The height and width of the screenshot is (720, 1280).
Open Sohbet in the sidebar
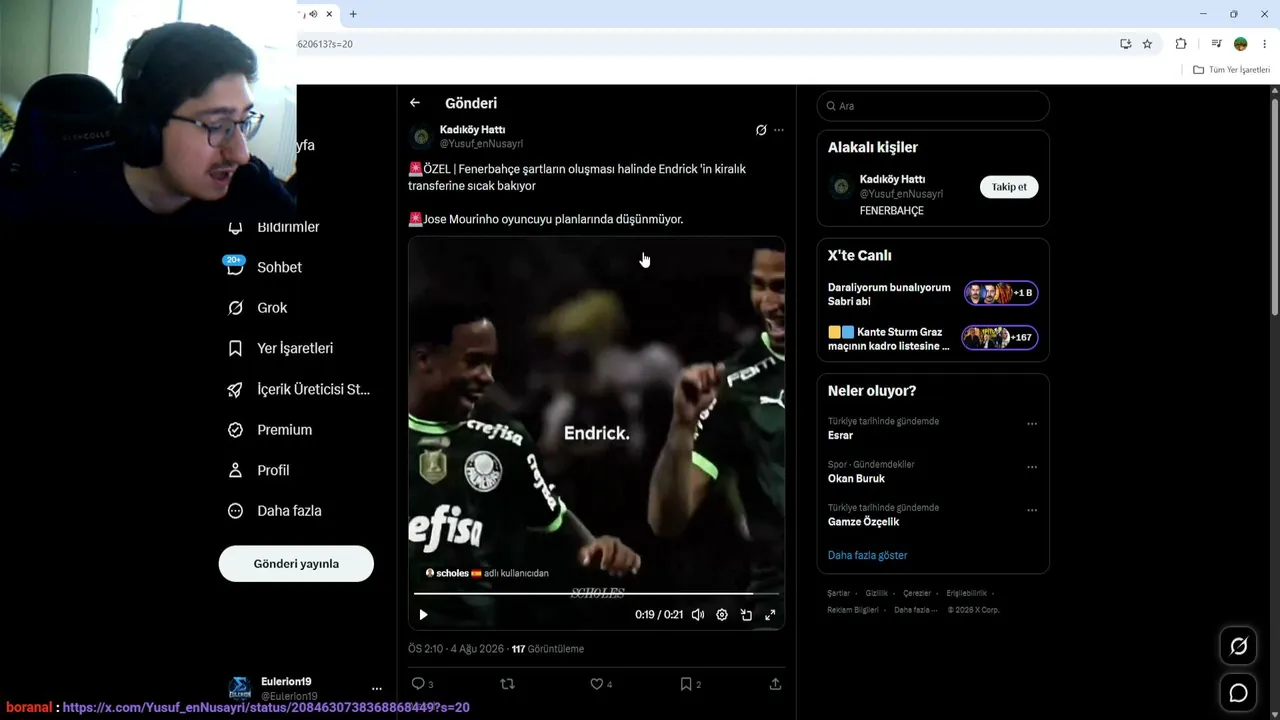(x=265, y=268)
